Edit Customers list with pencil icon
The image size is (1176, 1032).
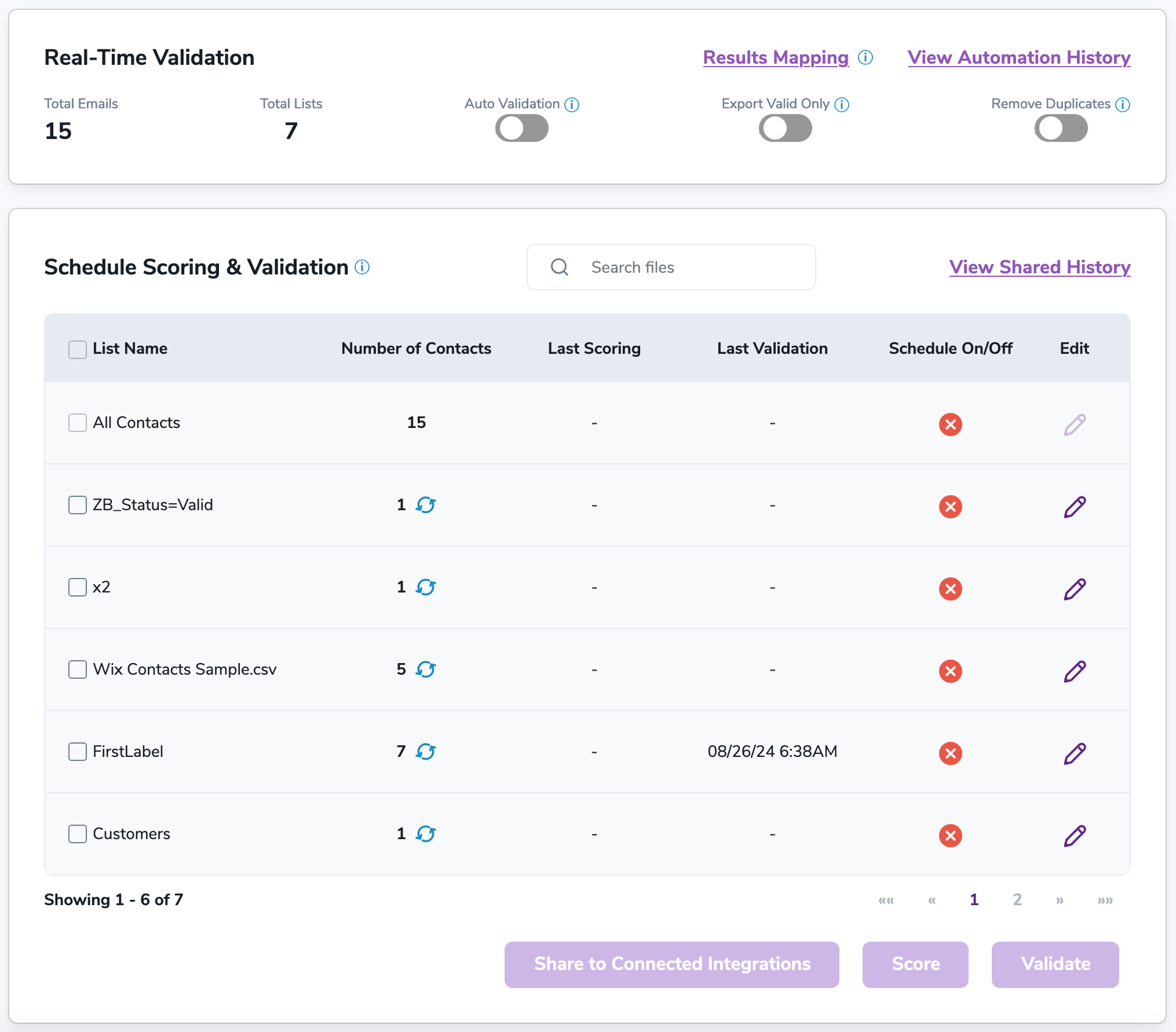(x=1074, y=836)
